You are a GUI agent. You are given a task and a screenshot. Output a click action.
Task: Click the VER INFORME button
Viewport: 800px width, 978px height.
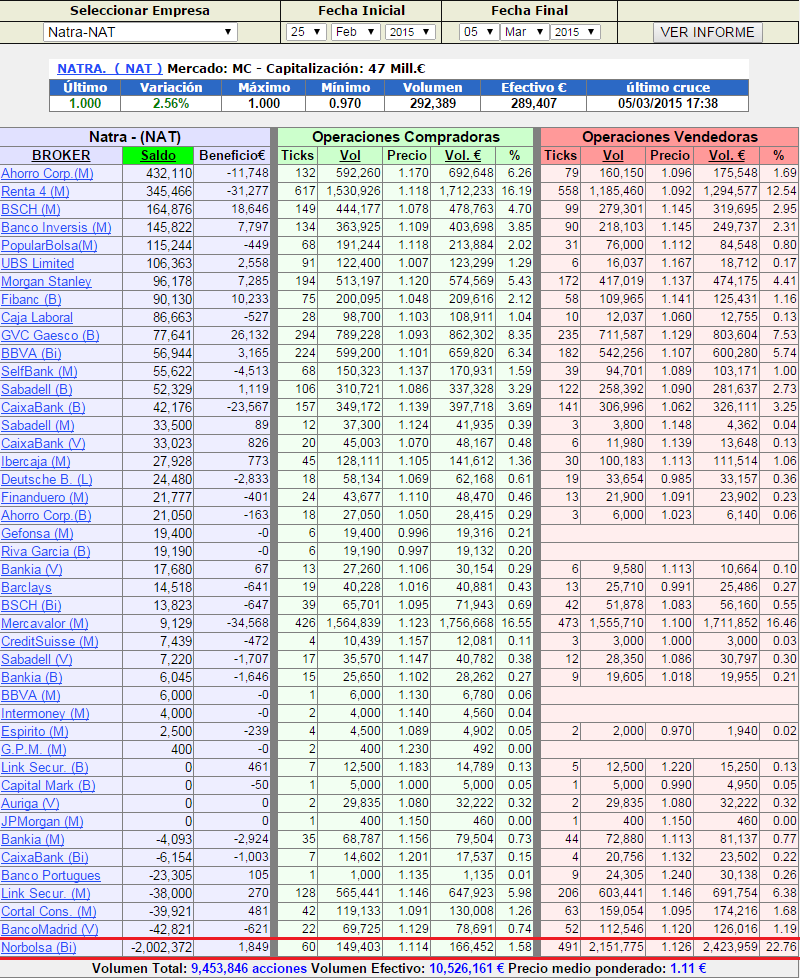[708, 32]
